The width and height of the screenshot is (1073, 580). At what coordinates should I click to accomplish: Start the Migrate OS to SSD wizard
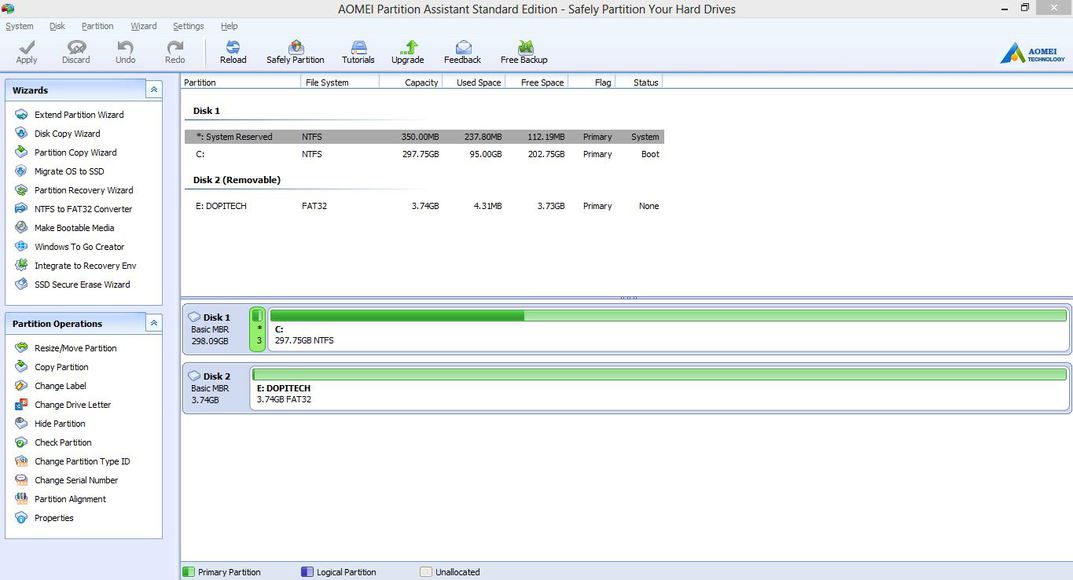[69, 171]
